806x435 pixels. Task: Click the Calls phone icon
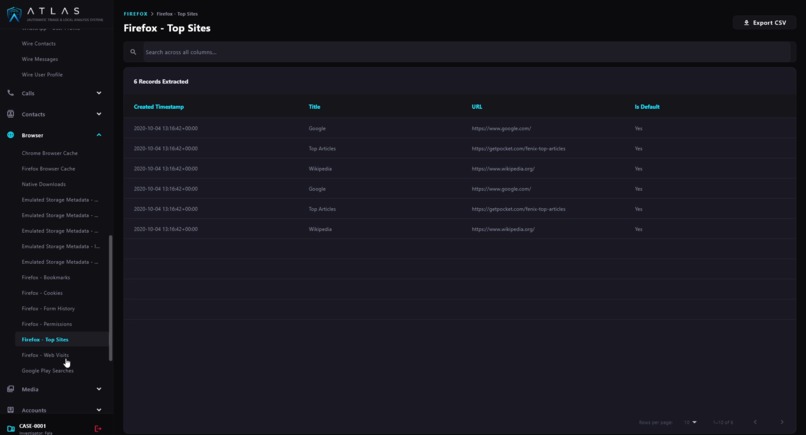(x=10, y=93)
